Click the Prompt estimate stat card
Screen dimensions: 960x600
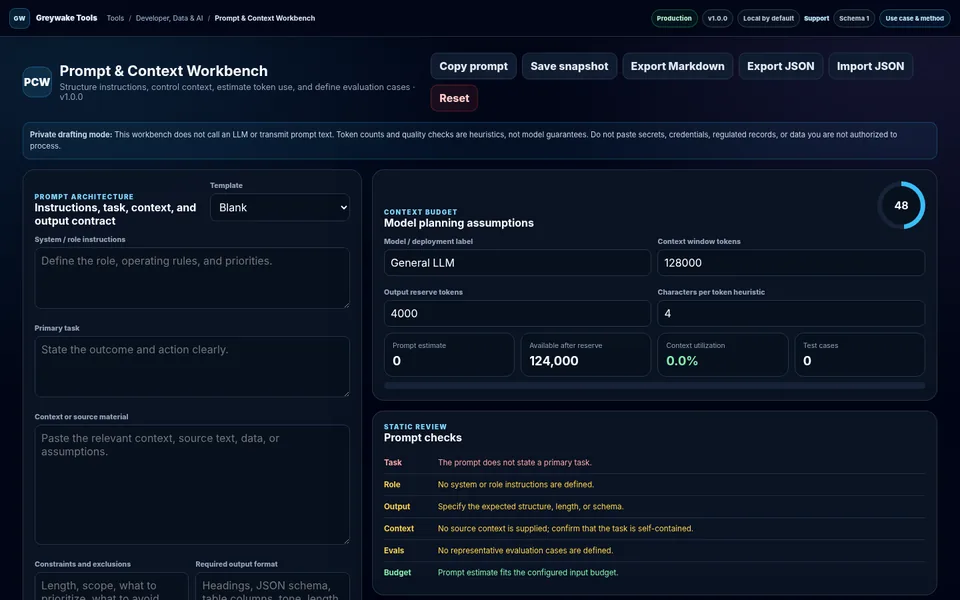coord(449,354)
